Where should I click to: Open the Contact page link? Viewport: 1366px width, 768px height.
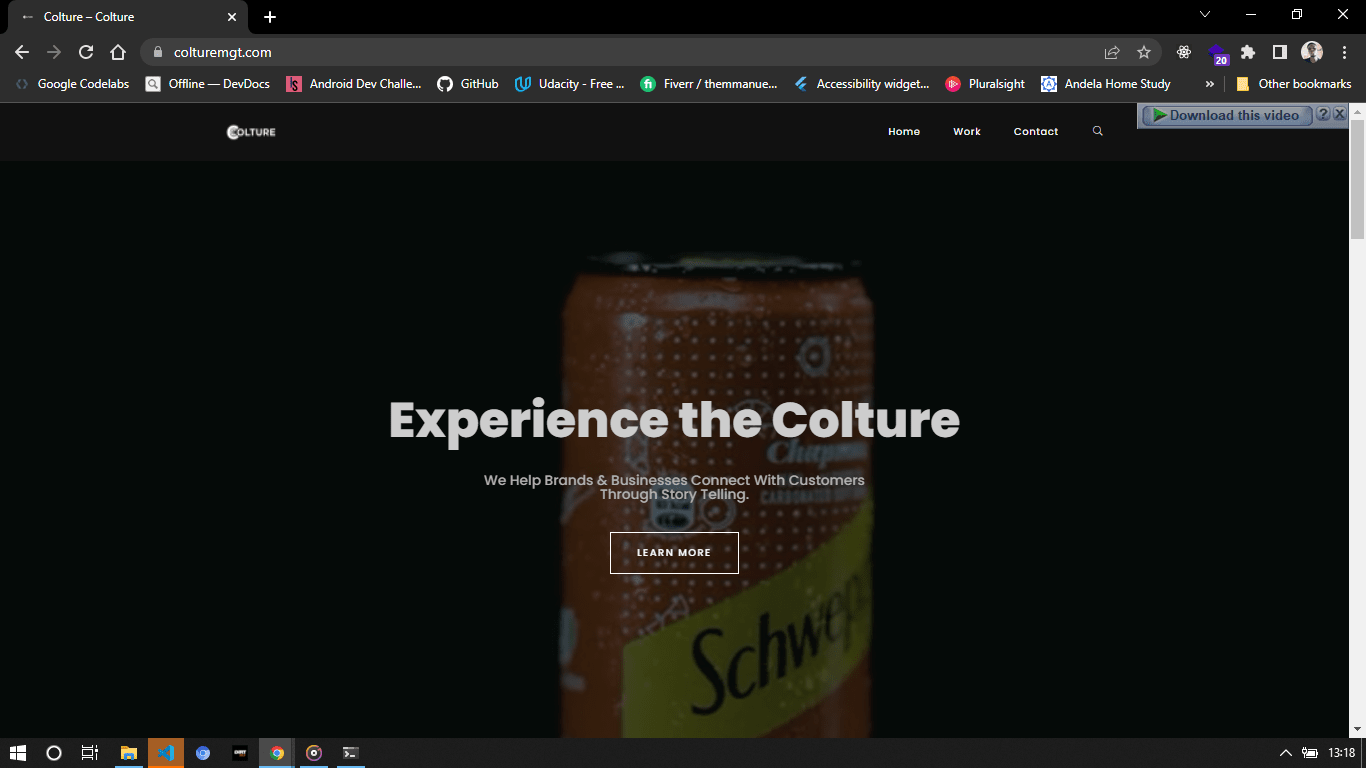click(1036, 132)
